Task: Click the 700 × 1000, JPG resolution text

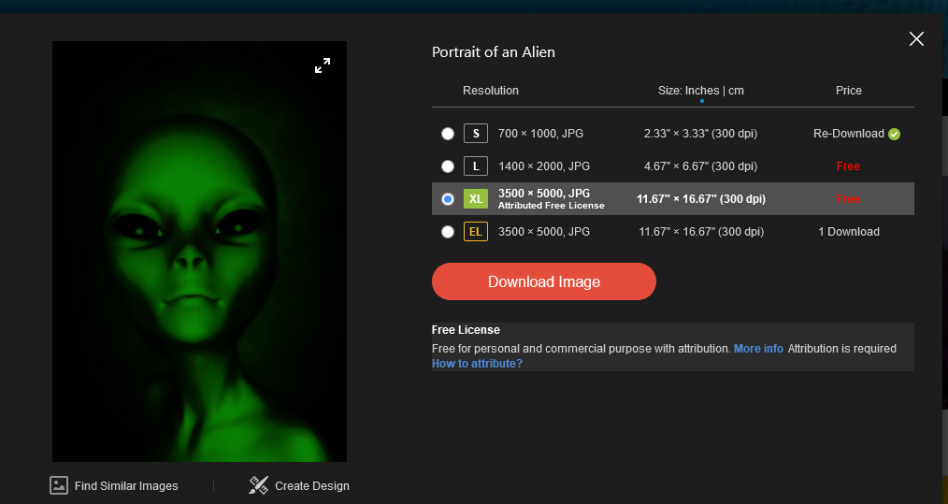Action: pos(541,134)
